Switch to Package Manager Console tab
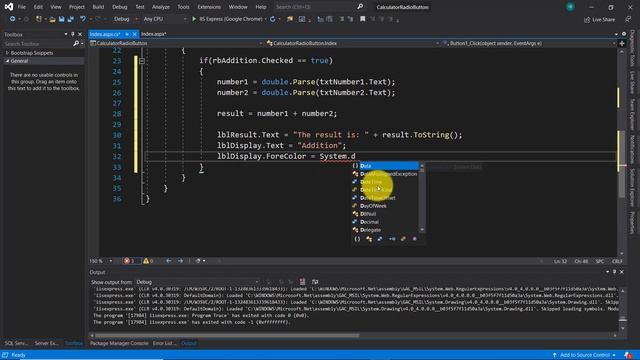The image size is (640, 360). pos(119,343)
